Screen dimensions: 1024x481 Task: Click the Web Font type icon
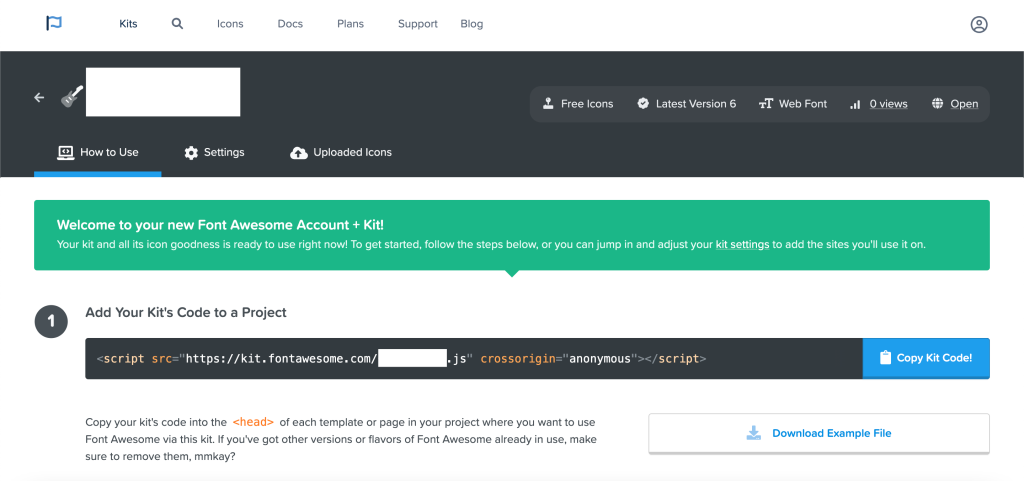[765, 104]
